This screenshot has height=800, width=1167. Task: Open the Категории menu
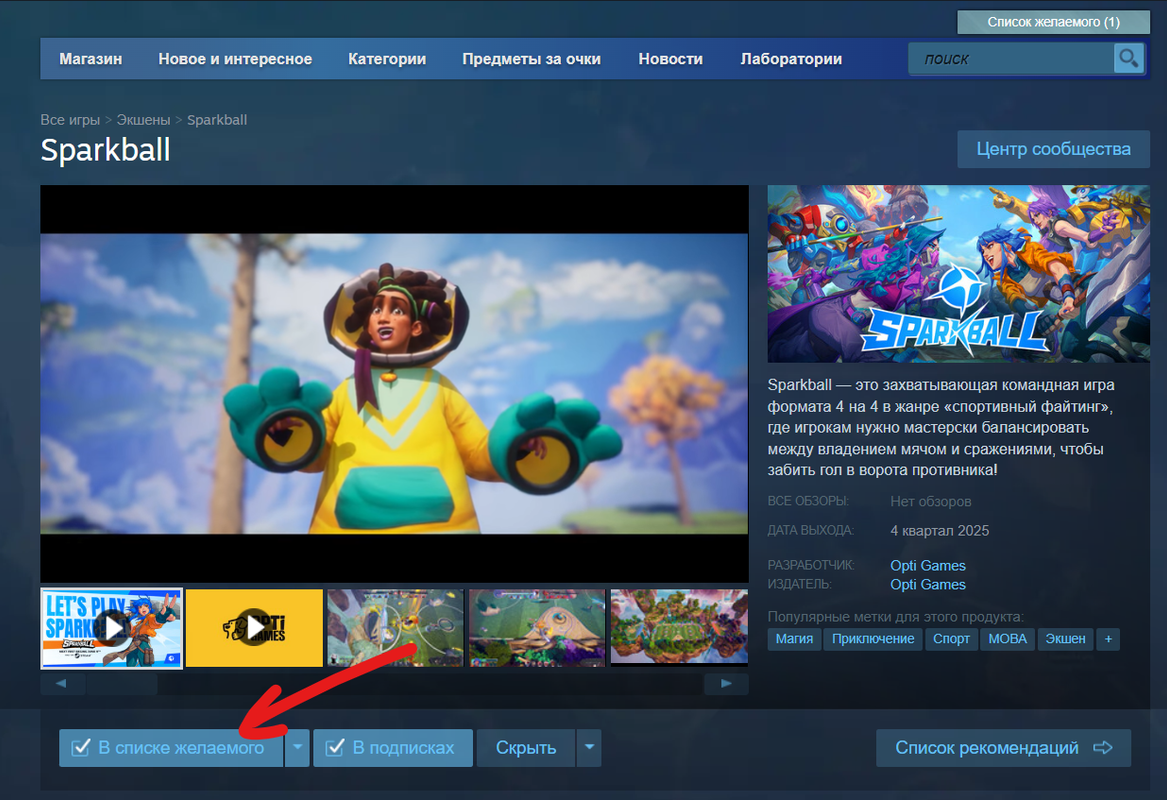point(387,59)
